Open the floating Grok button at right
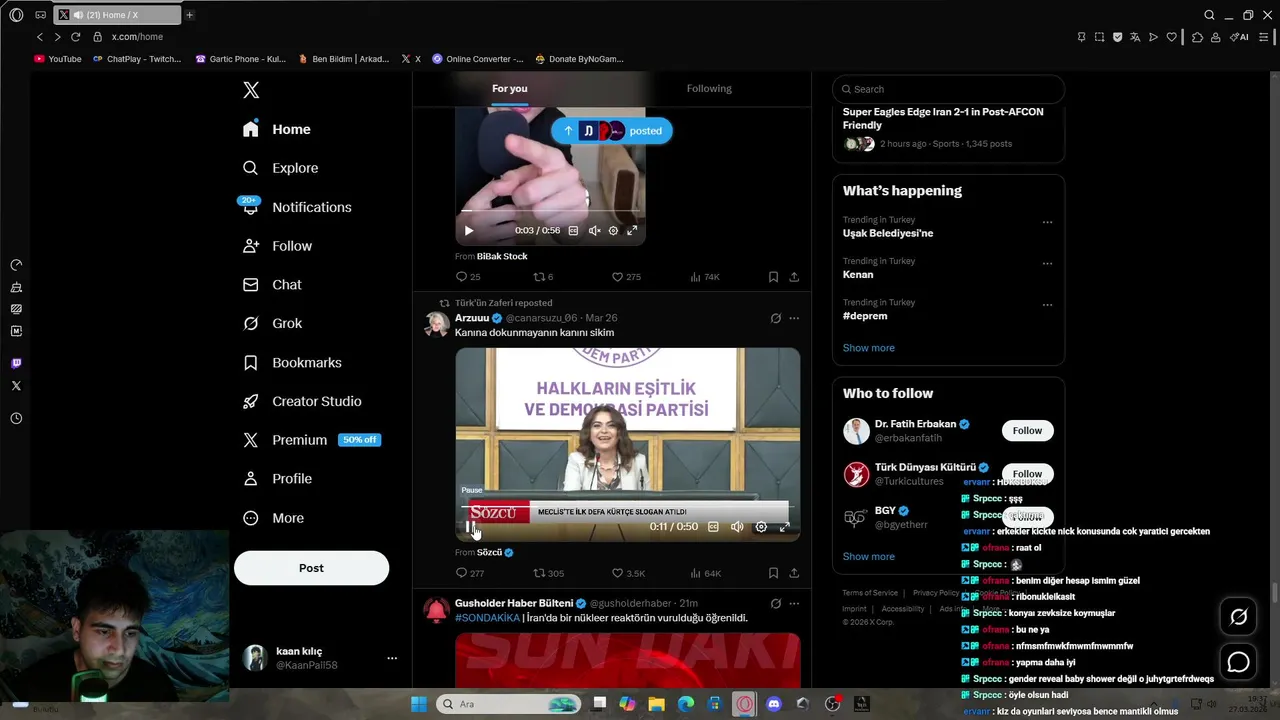The image size is (1280, 720). 1238,617
